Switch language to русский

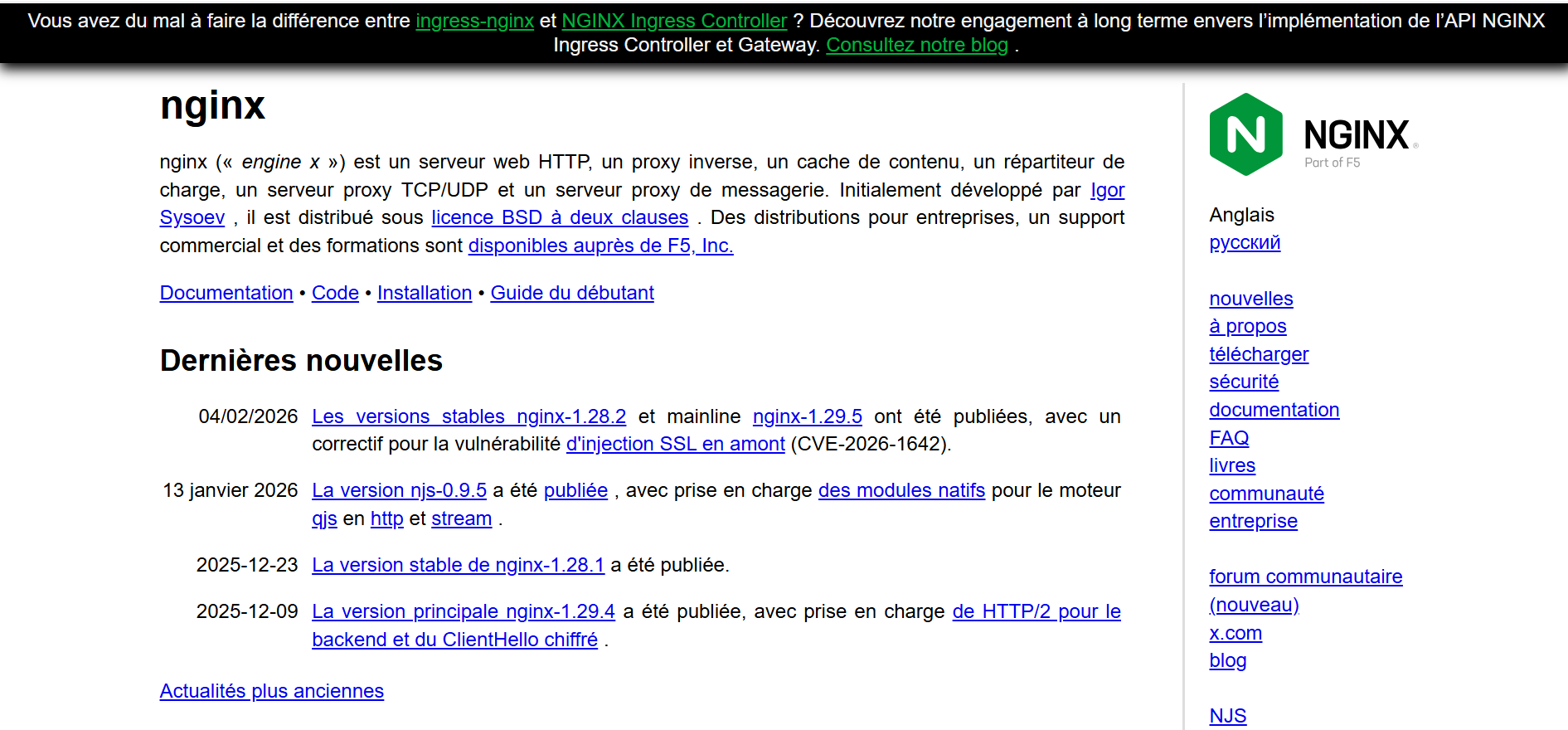pos(1245,243)
